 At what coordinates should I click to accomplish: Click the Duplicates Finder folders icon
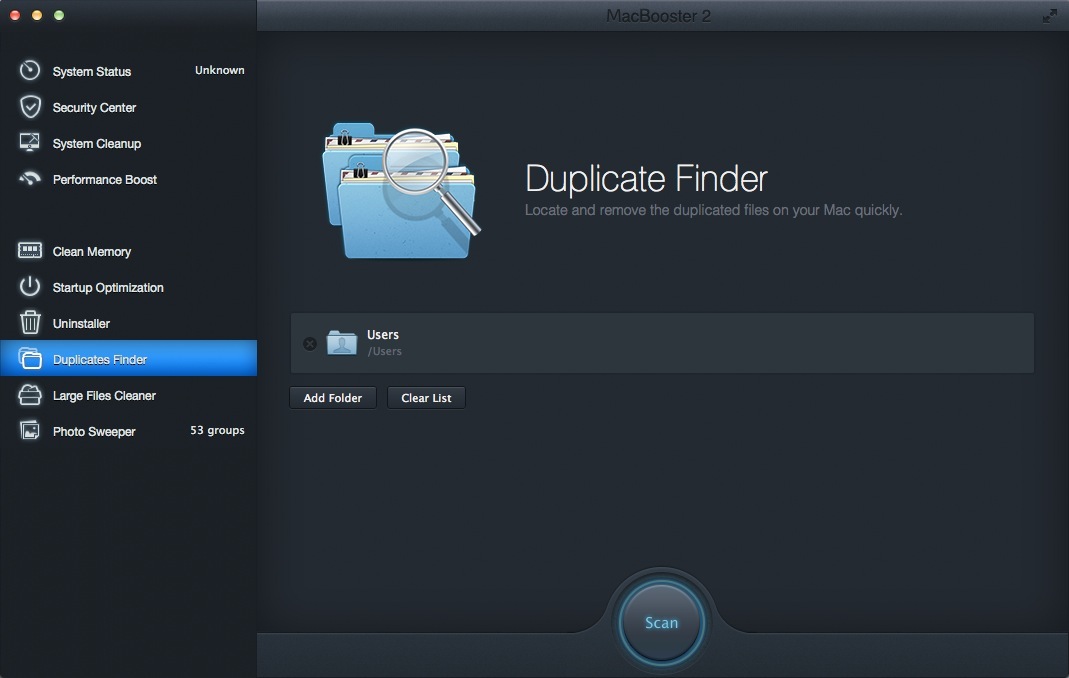pos(30,358)
